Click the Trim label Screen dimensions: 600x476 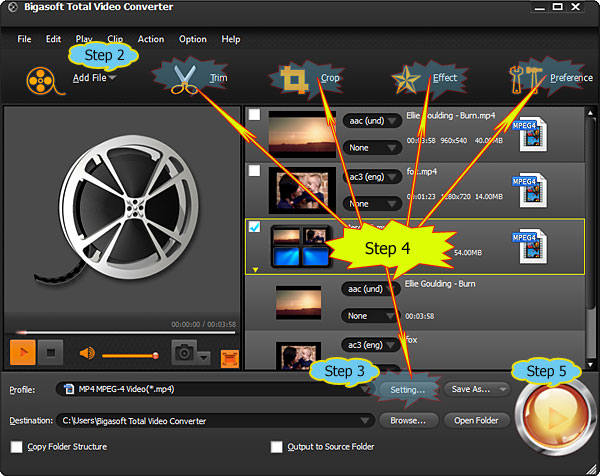[x=218, y=78]
